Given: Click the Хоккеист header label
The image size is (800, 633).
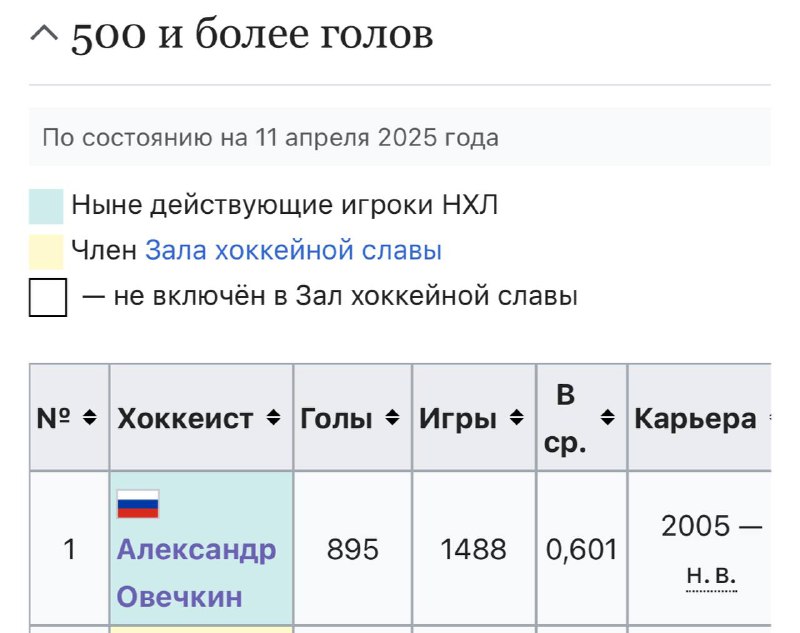Looking at the screenshot, I should tap(185, 419).
